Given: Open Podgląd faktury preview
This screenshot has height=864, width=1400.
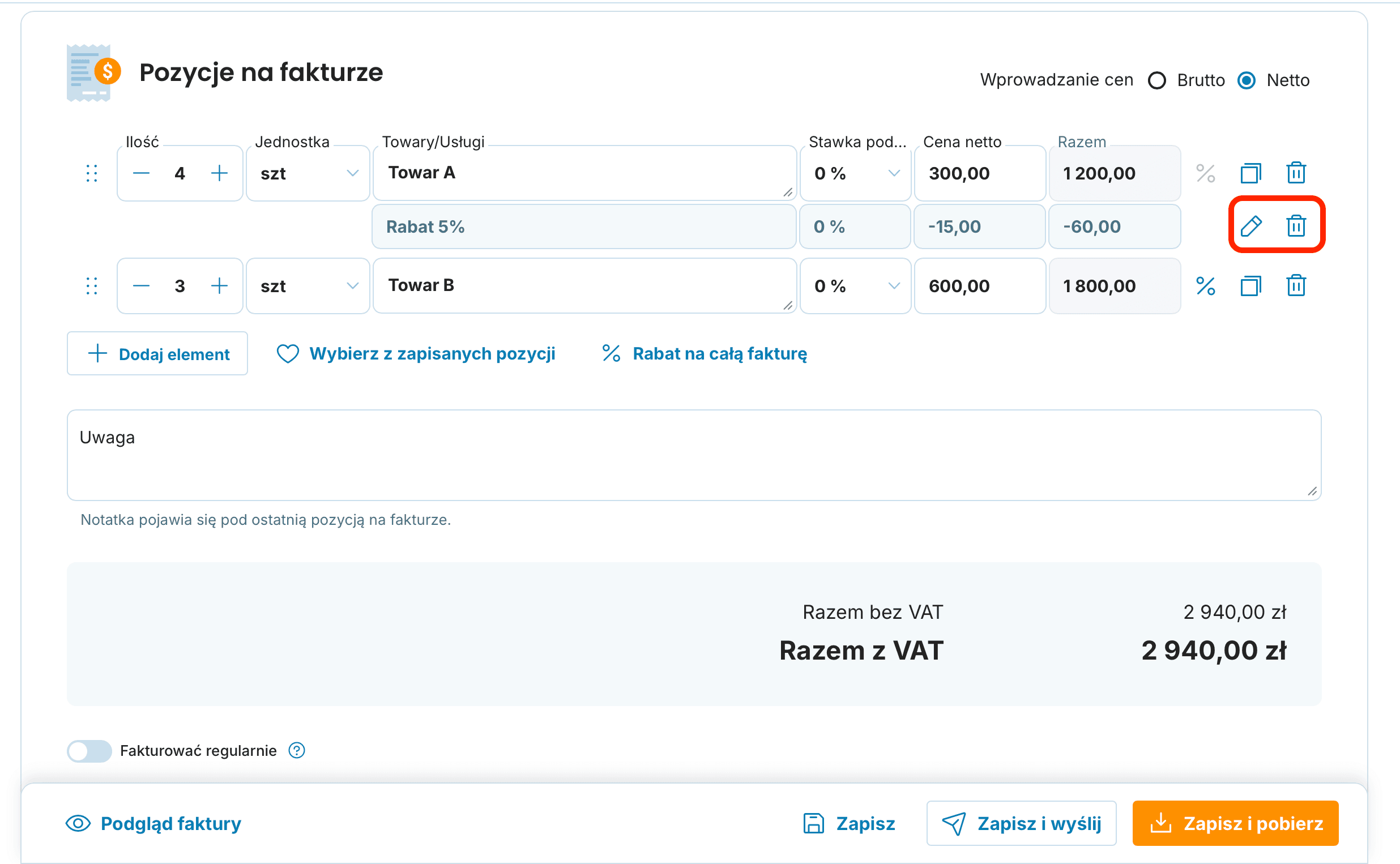Looking at the screenshot, I should (x=153, y=823).
